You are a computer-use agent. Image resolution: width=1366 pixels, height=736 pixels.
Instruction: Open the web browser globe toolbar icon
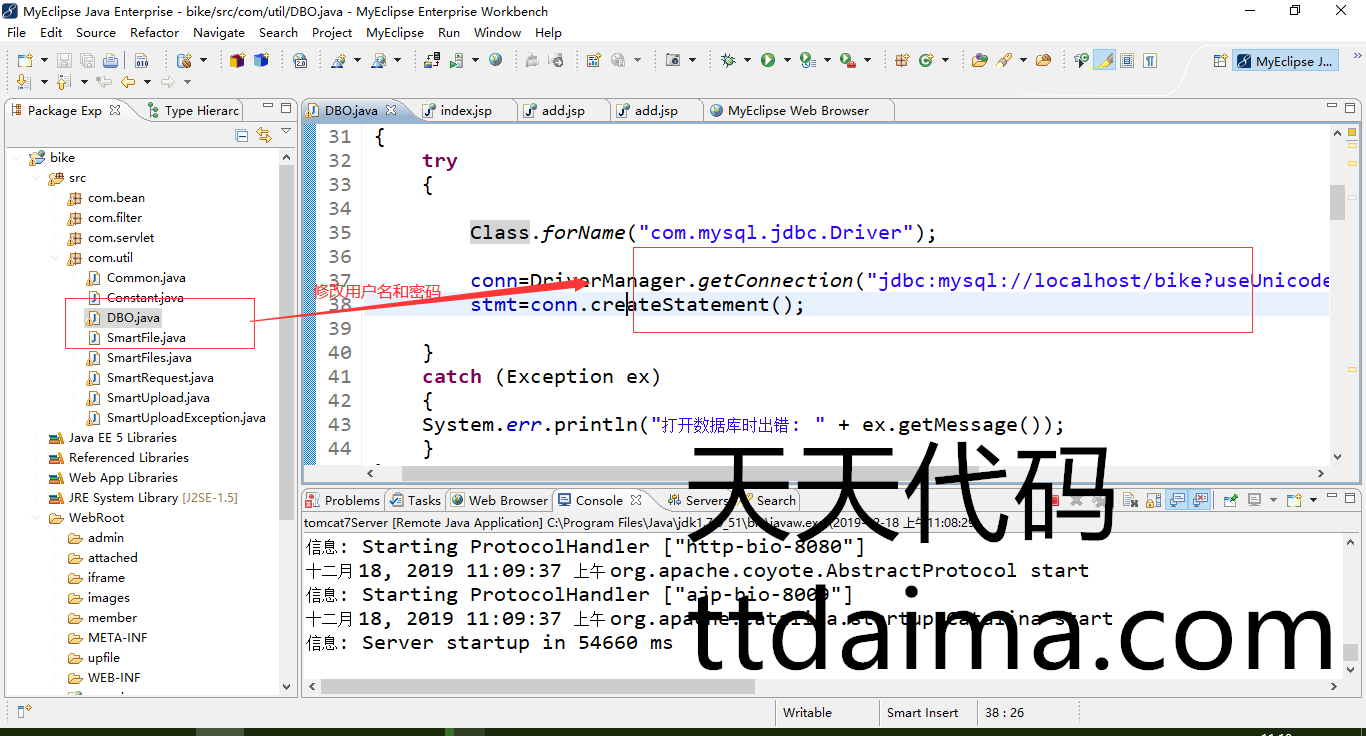[x=495, y=61]
